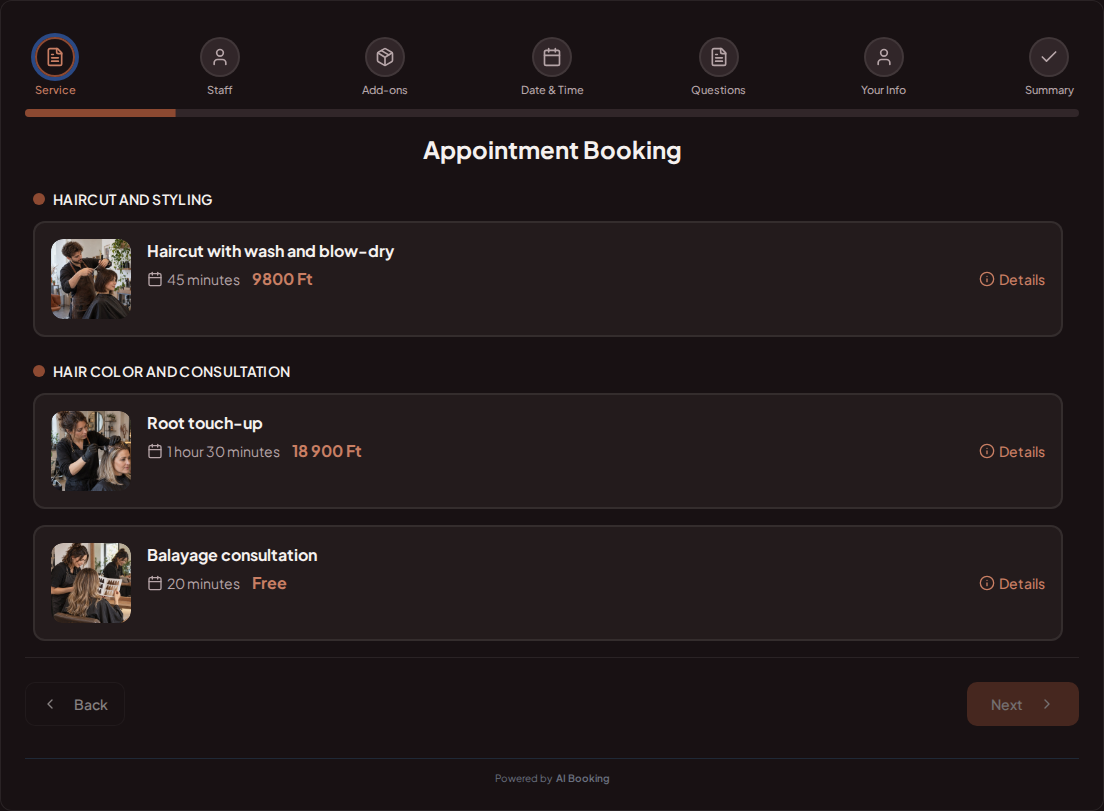Click the calendar icon beside 45 minutes

point(155,279)
